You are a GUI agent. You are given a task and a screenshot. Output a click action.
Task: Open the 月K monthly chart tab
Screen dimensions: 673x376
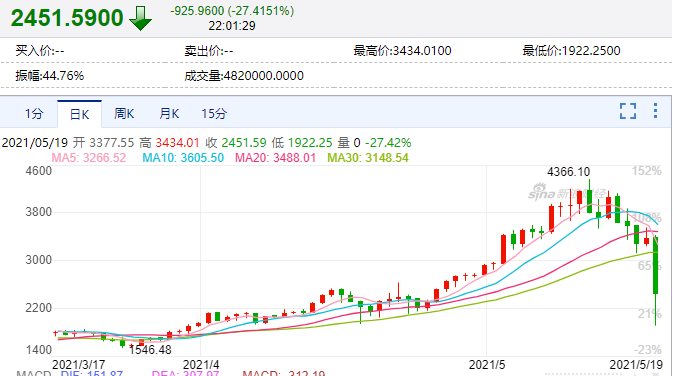pos(169,114)
